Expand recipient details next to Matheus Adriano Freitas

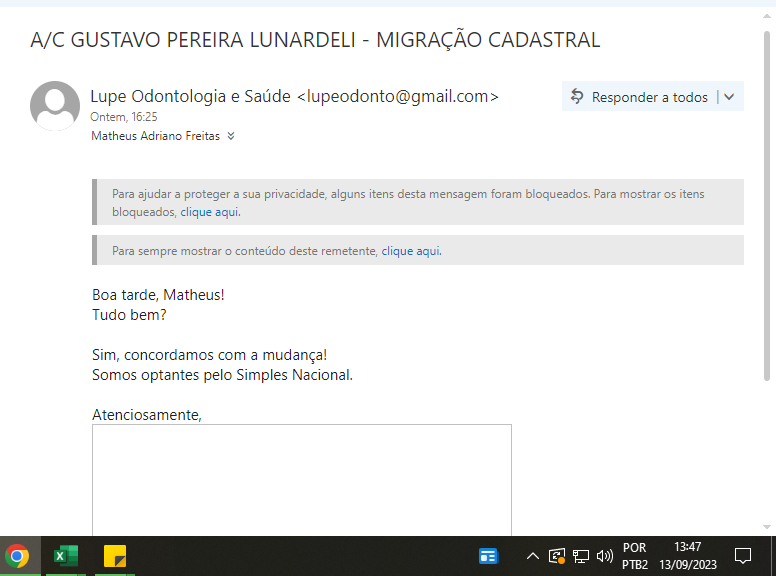(x=231, y=136)
